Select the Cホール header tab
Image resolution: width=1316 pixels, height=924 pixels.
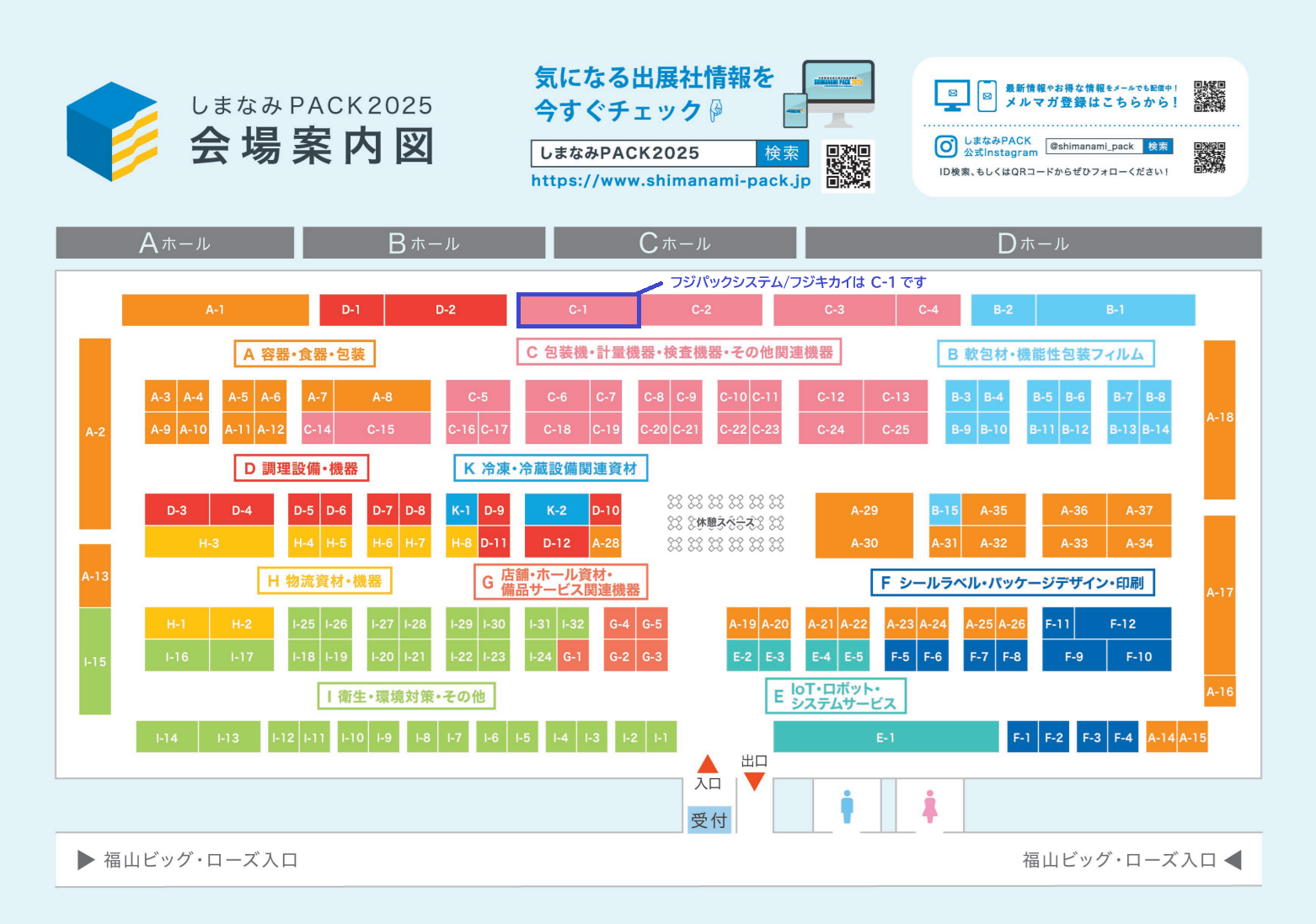(x=675, y=243)
